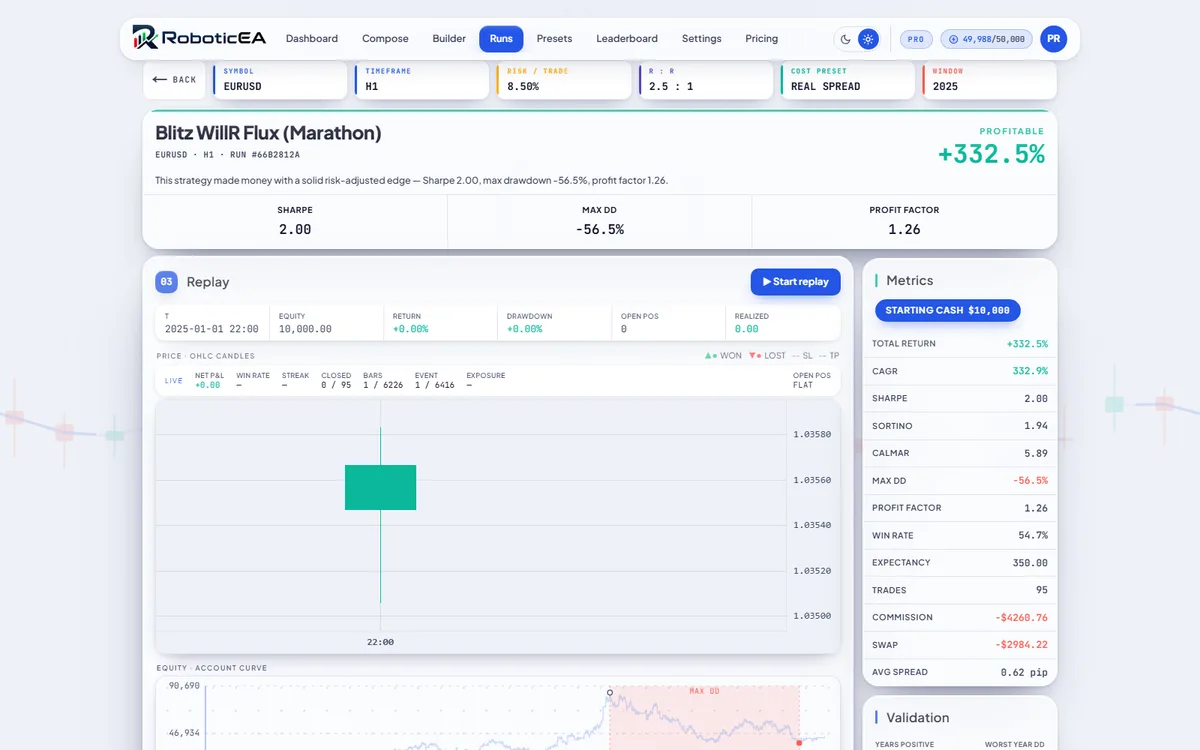
Task: Click the Trades 95 metric row
Action: point(960,590)
